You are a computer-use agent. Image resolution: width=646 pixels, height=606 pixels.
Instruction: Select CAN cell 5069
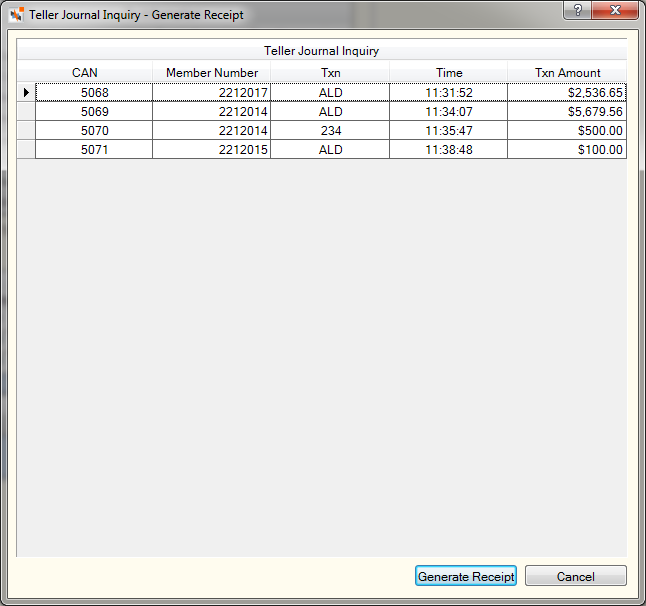pyautogui.click(x=94, y=111)
